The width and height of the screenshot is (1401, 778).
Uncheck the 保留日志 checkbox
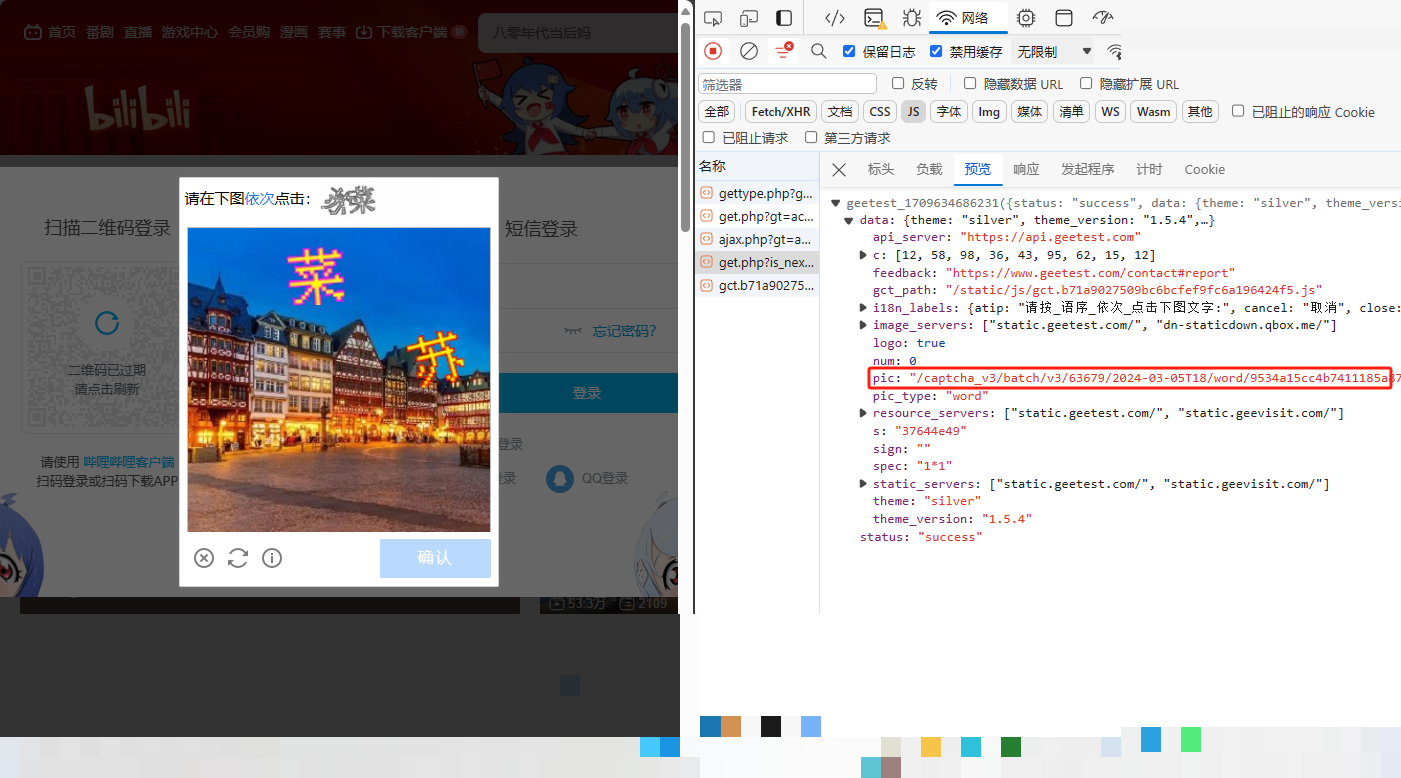point(849,51)
